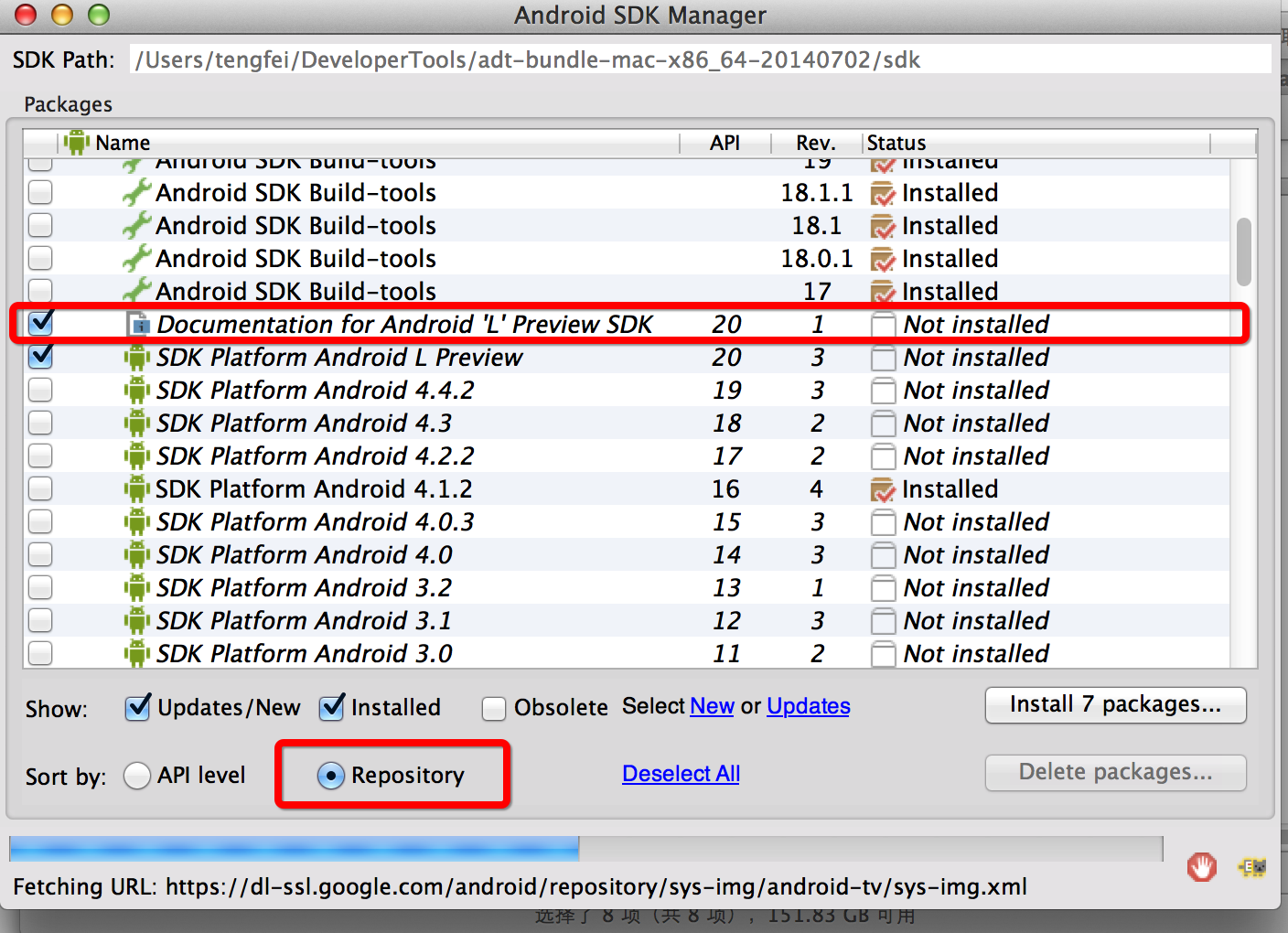Open the SDK Manager log icon
This screenshot has width=1288, height=933.
[1252, 866]
